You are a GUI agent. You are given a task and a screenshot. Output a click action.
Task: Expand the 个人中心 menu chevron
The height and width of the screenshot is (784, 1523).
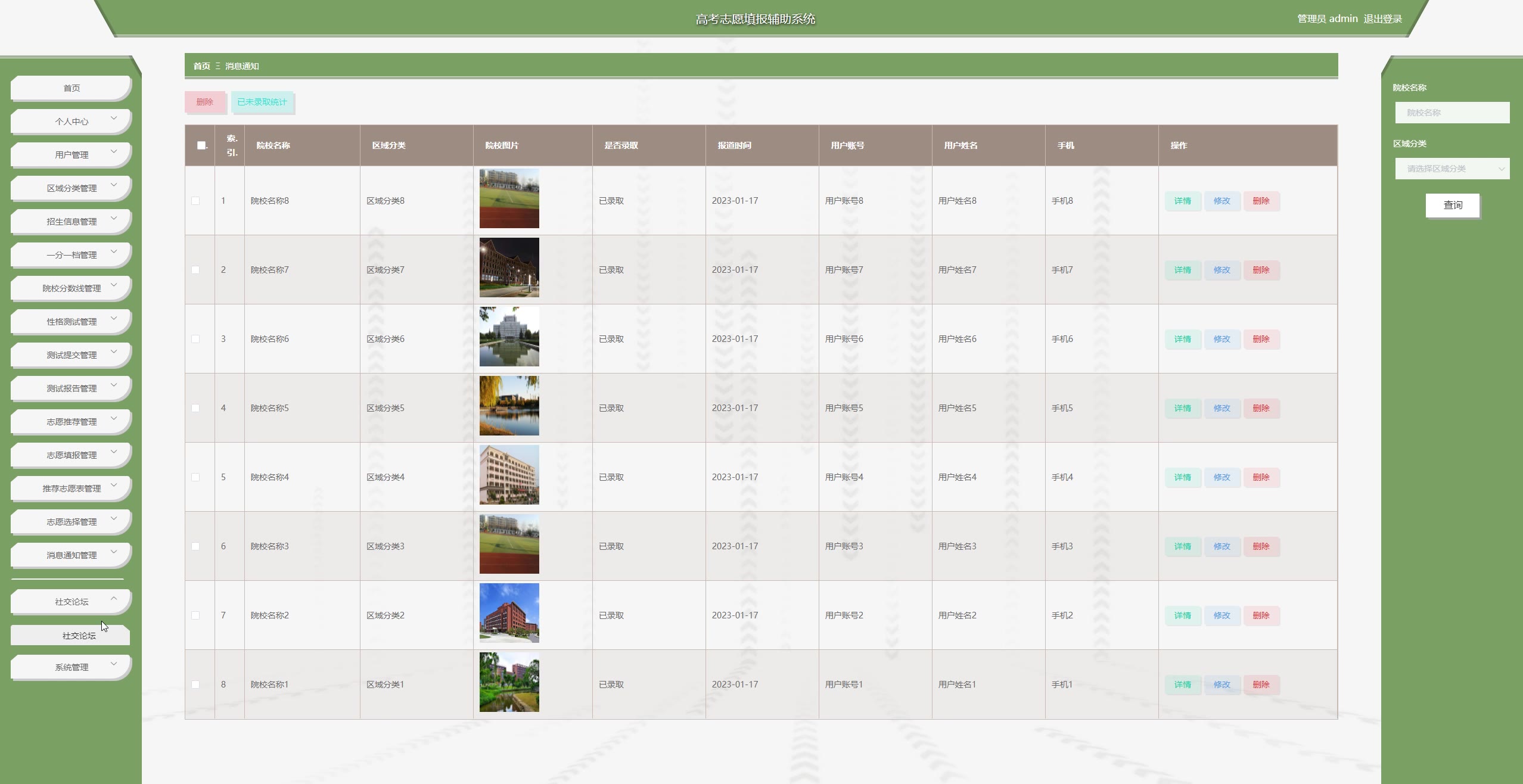click(x=114, y=118)
